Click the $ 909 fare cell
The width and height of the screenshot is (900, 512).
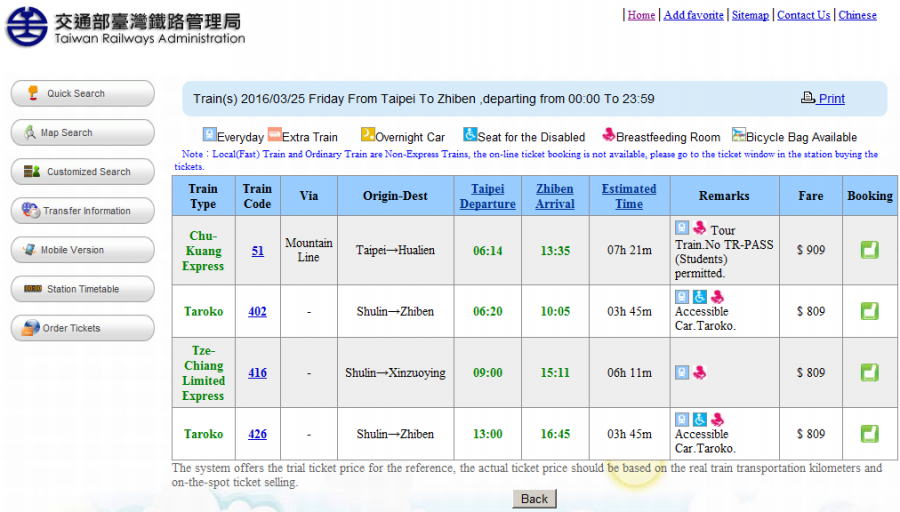click(x=810, y=250)
